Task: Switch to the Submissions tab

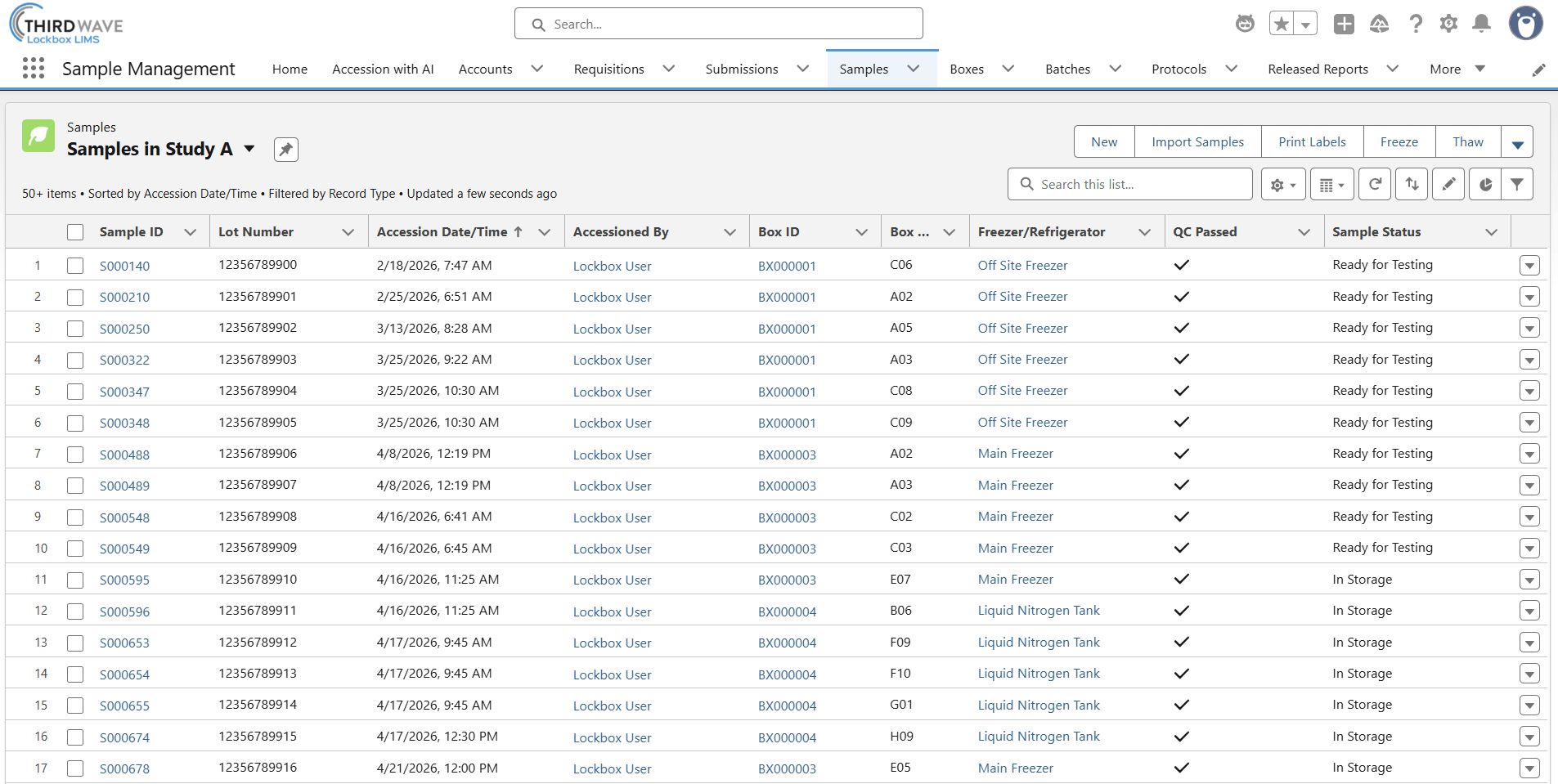Action: [742, 69]
